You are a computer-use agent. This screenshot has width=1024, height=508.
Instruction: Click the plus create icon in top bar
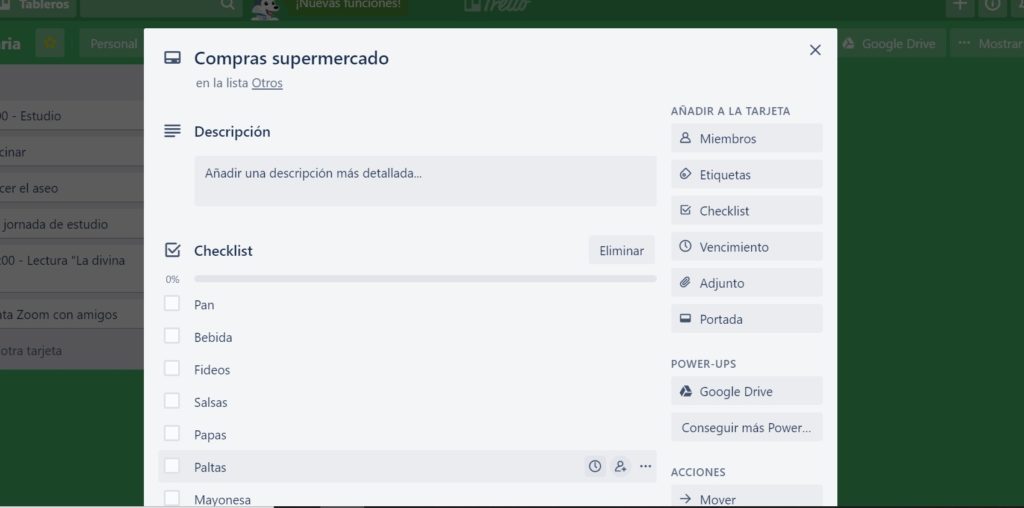[x=960, y=6]
